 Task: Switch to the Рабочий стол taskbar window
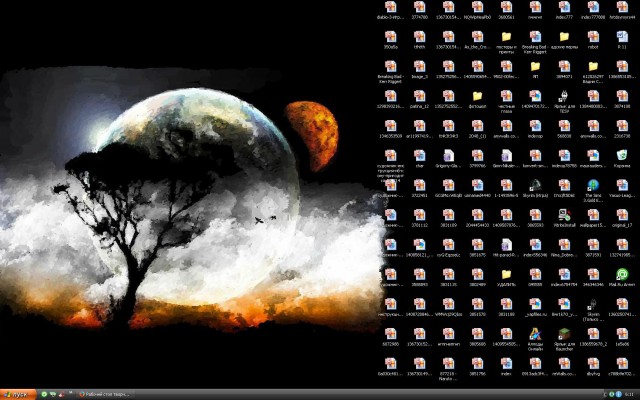point(104,394)
